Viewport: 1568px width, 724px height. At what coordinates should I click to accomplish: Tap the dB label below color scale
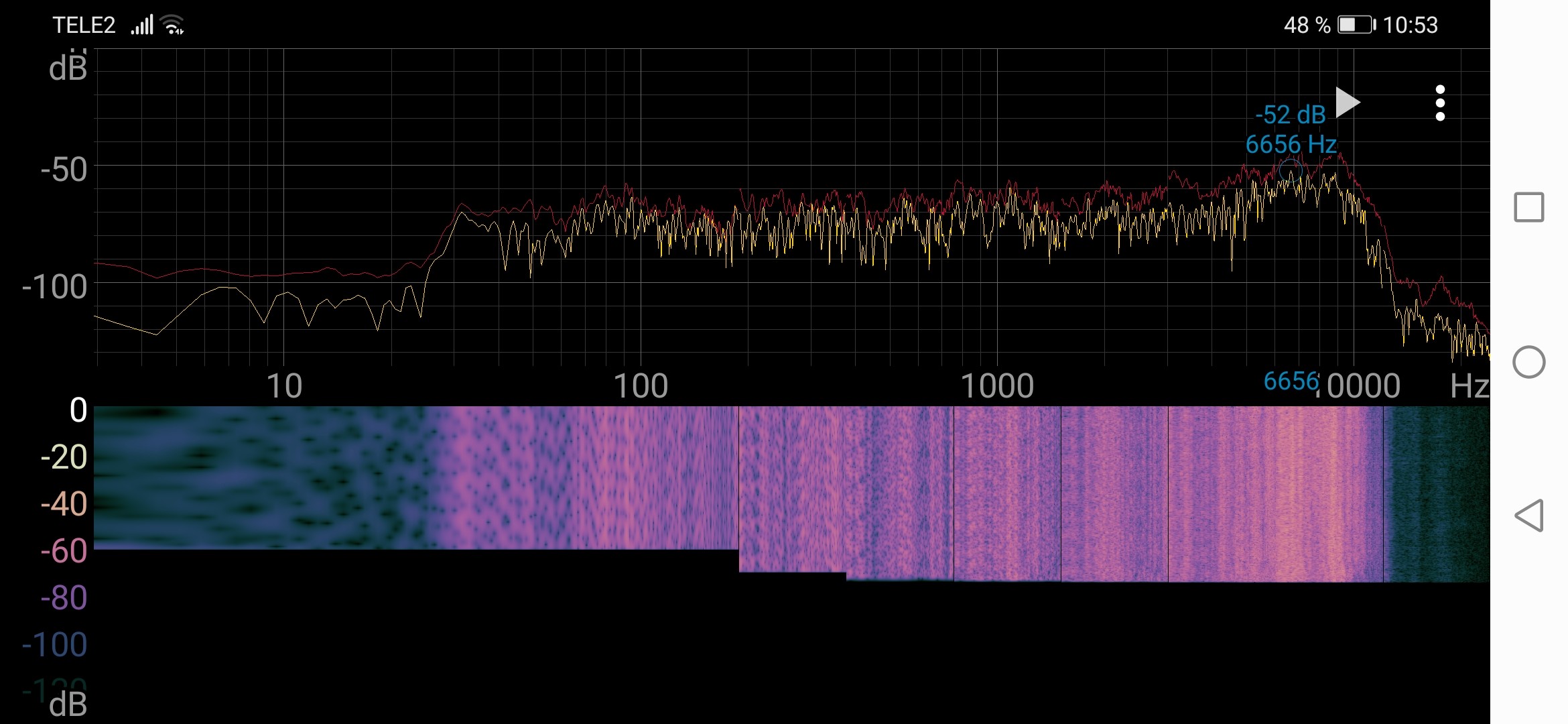click(x=68, y=705)
